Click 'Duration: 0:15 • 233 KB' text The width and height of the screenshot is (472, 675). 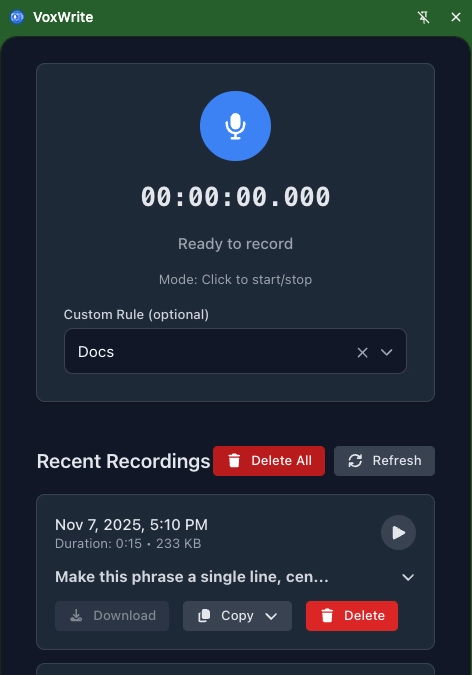point(128,544)
